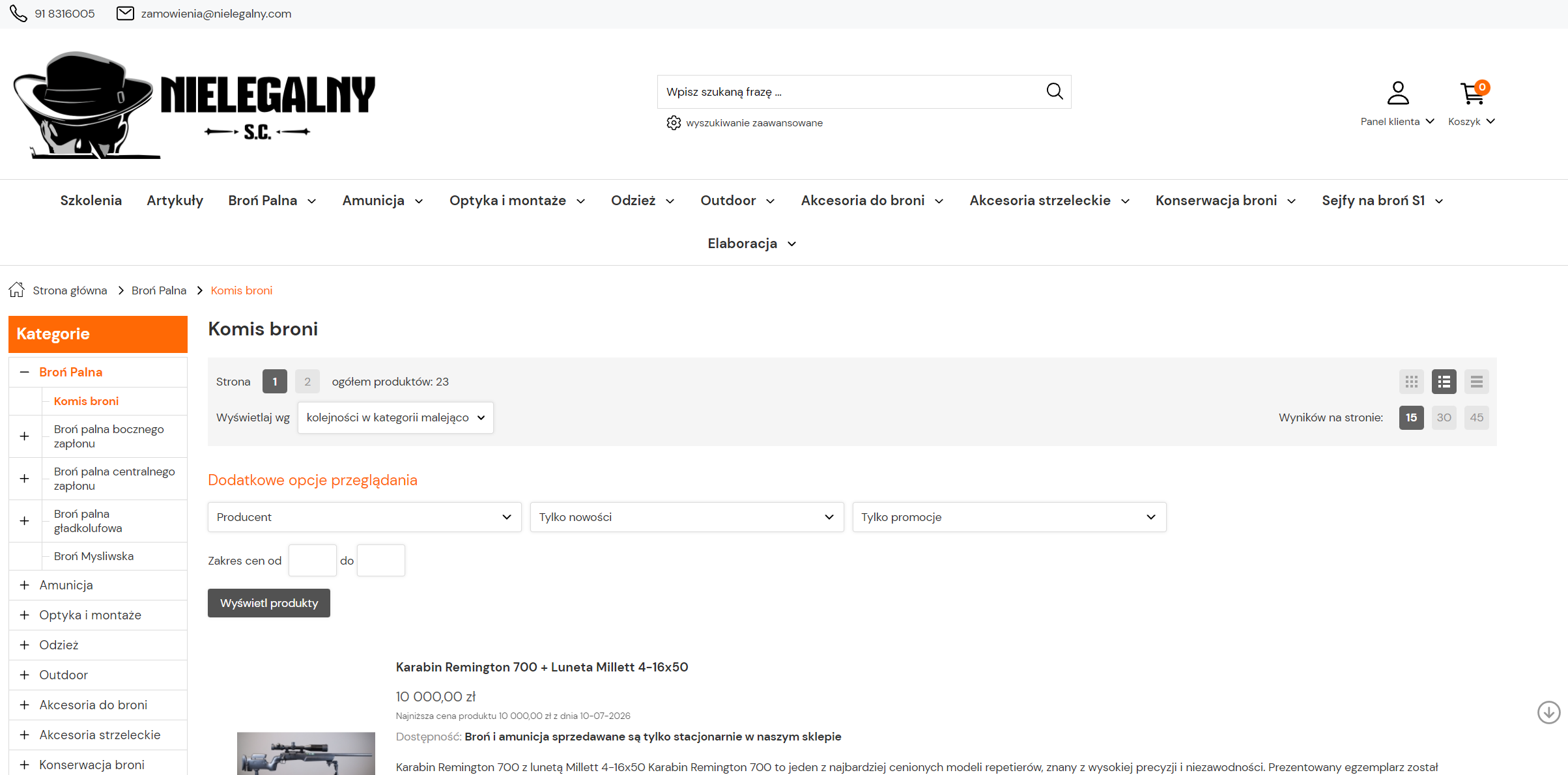The width and height of the screenshot is (1568, 775).
Task: Open the Odzież top menu
Action: click(642, 201)
